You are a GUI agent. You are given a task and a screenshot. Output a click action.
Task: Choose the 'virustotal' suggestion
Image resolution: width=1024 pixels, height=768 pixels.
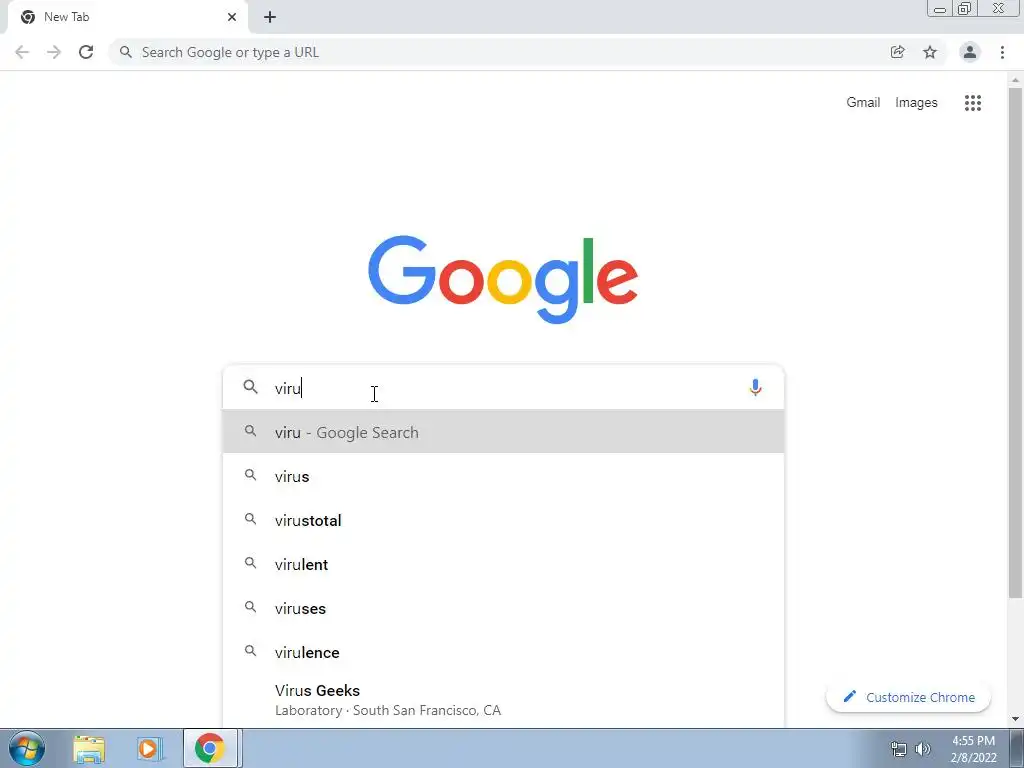point(503,520)
